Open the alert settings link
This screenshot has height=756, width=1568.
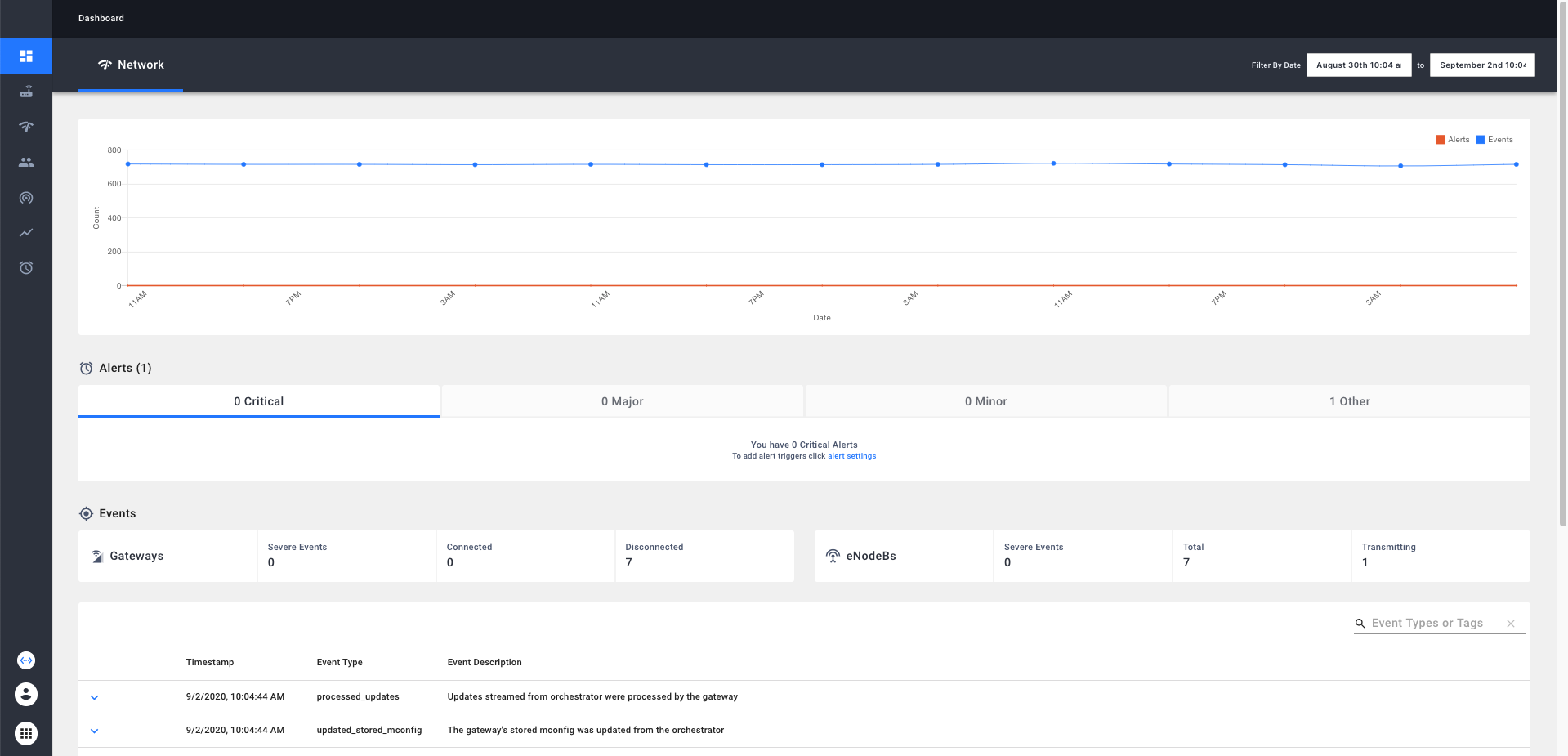[851, 455]
